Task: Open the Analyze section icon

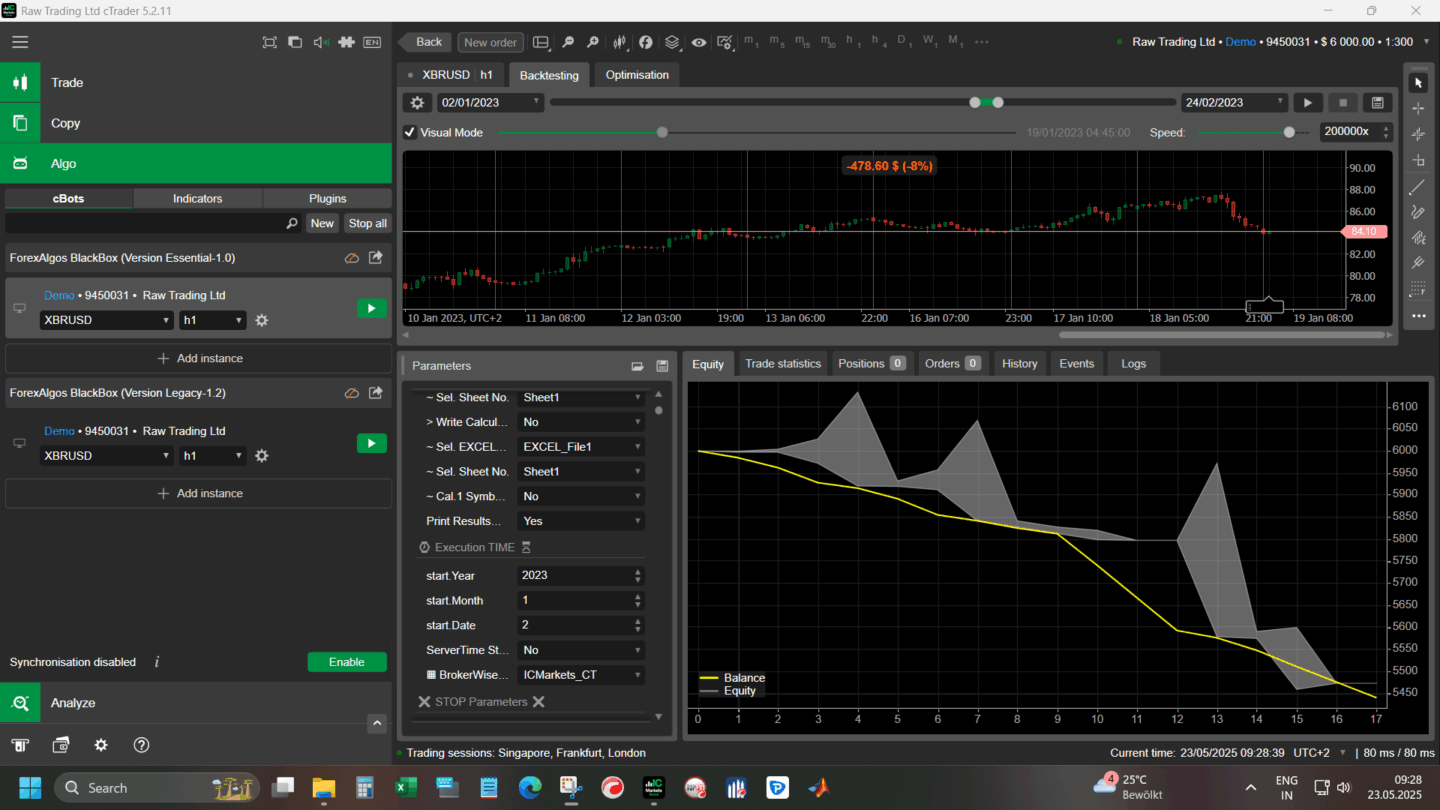Action: [20, 703]
